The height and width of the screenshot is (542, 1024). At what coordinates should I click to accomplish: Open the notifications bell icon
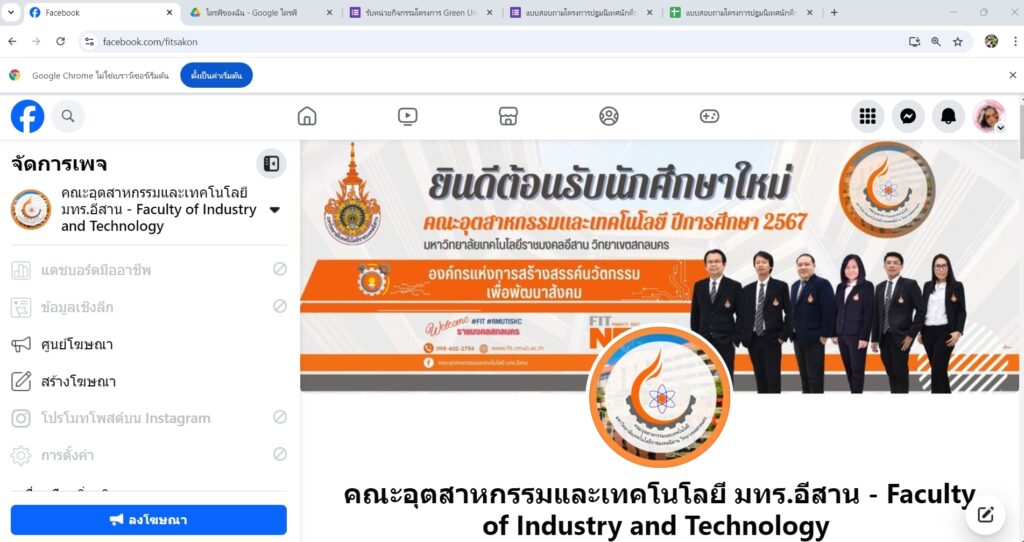[948, 116]
